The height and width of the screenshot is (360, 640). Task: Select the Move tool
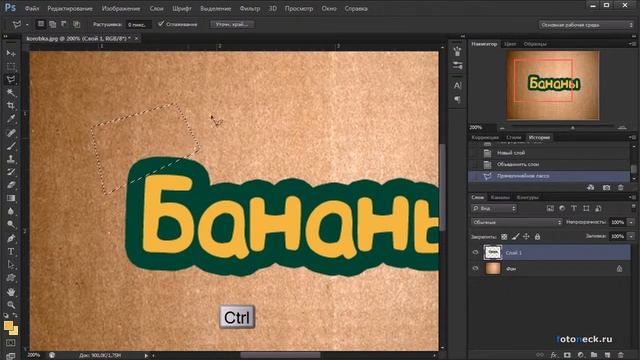11,53
